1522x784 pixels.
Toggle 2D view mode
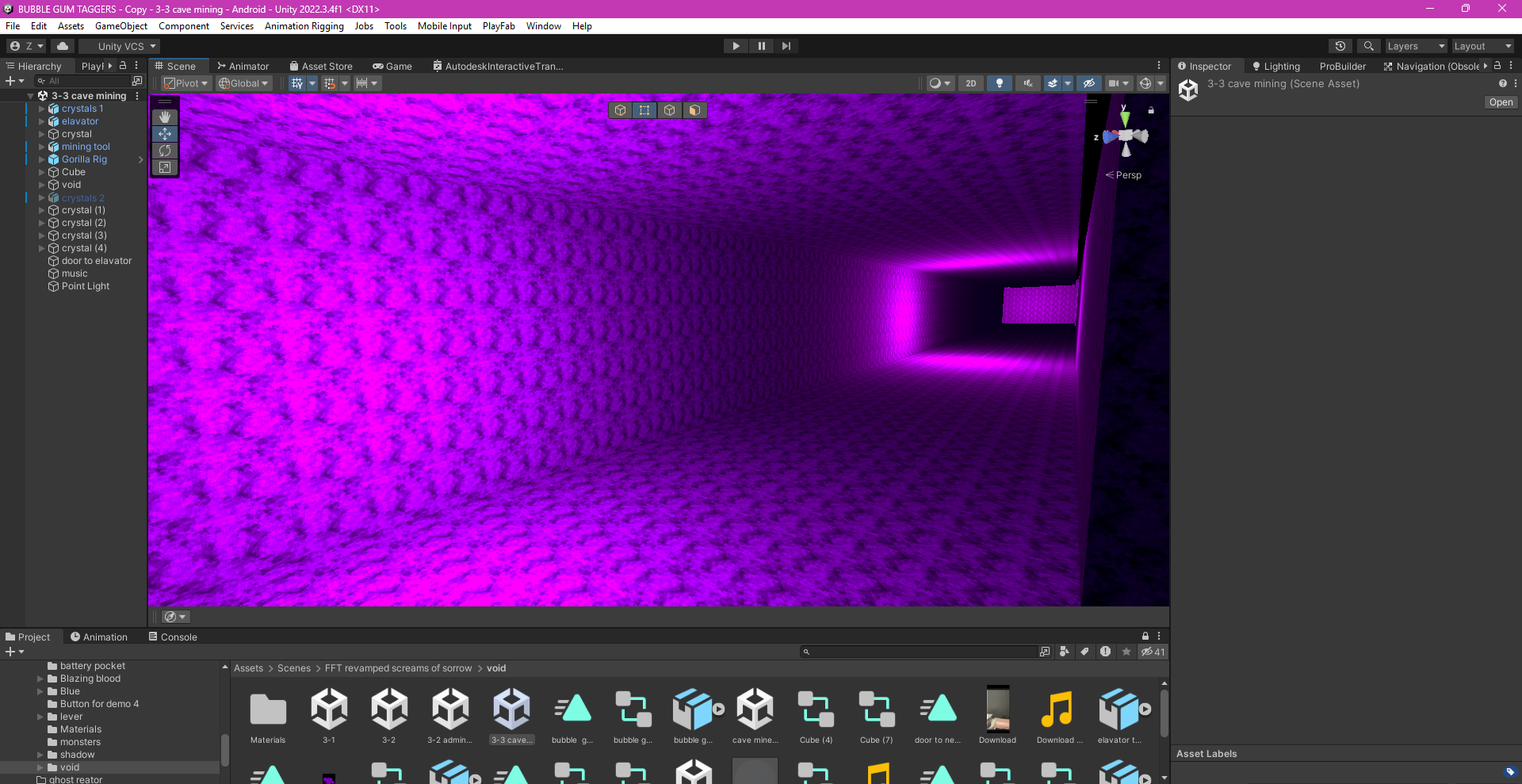coord(971,83)
